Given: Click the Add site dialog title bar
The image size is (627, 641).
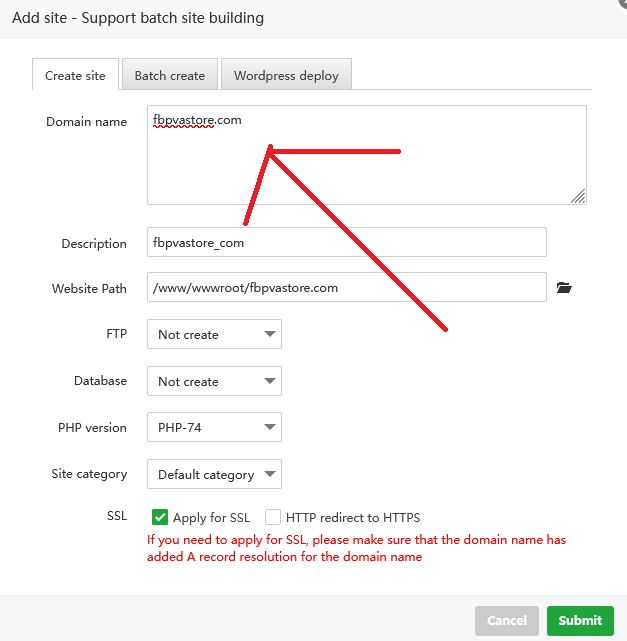Looking at the screenshot, I should (x=300, y=18).
